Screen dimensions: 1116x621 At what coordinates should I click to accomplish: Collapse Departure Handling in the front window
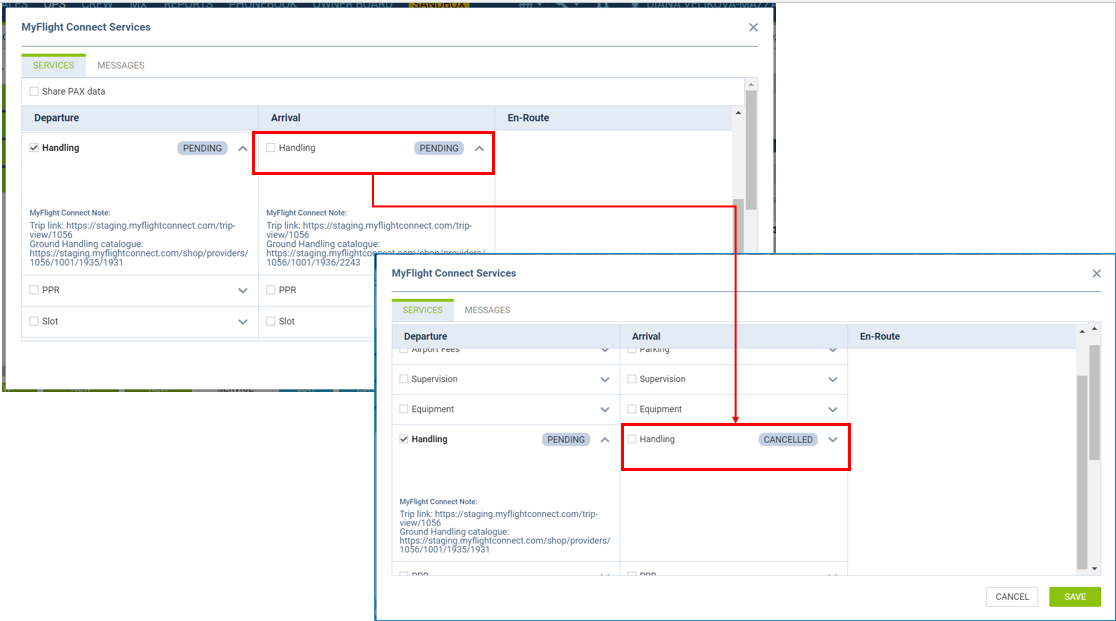605,440
